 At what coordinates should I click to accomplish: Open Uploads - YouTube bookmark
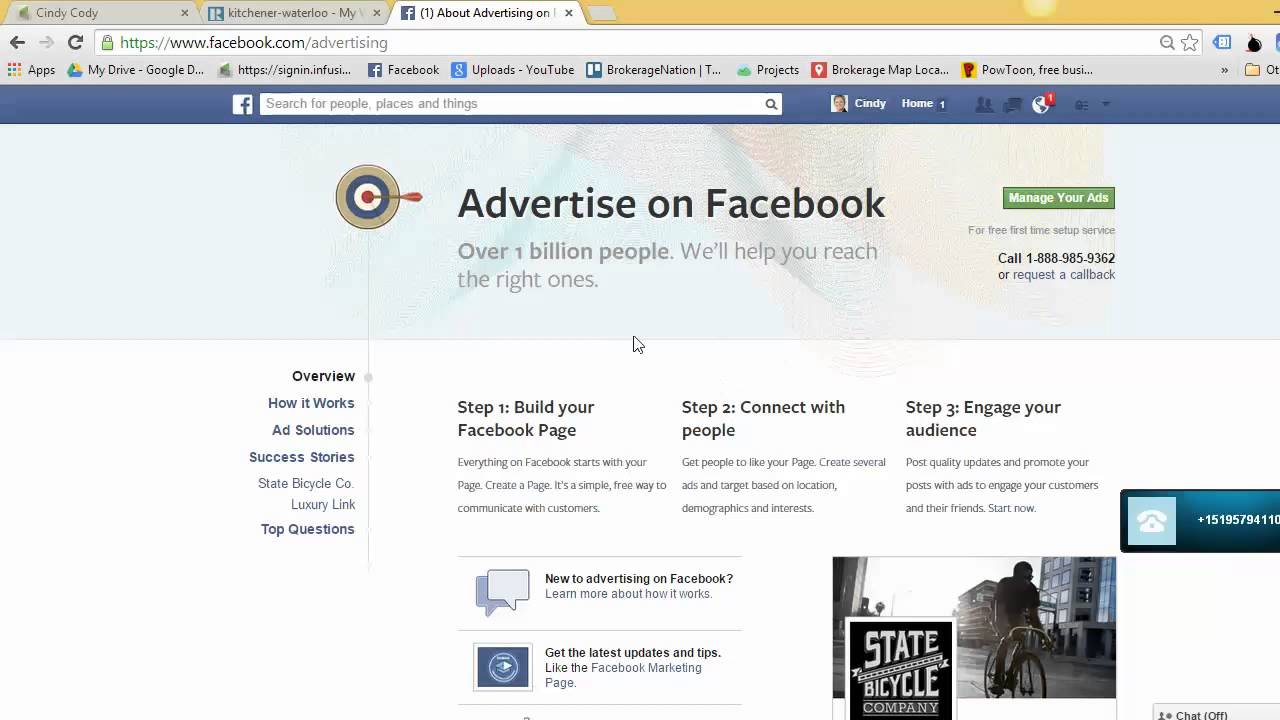click(x=513, y=70)
